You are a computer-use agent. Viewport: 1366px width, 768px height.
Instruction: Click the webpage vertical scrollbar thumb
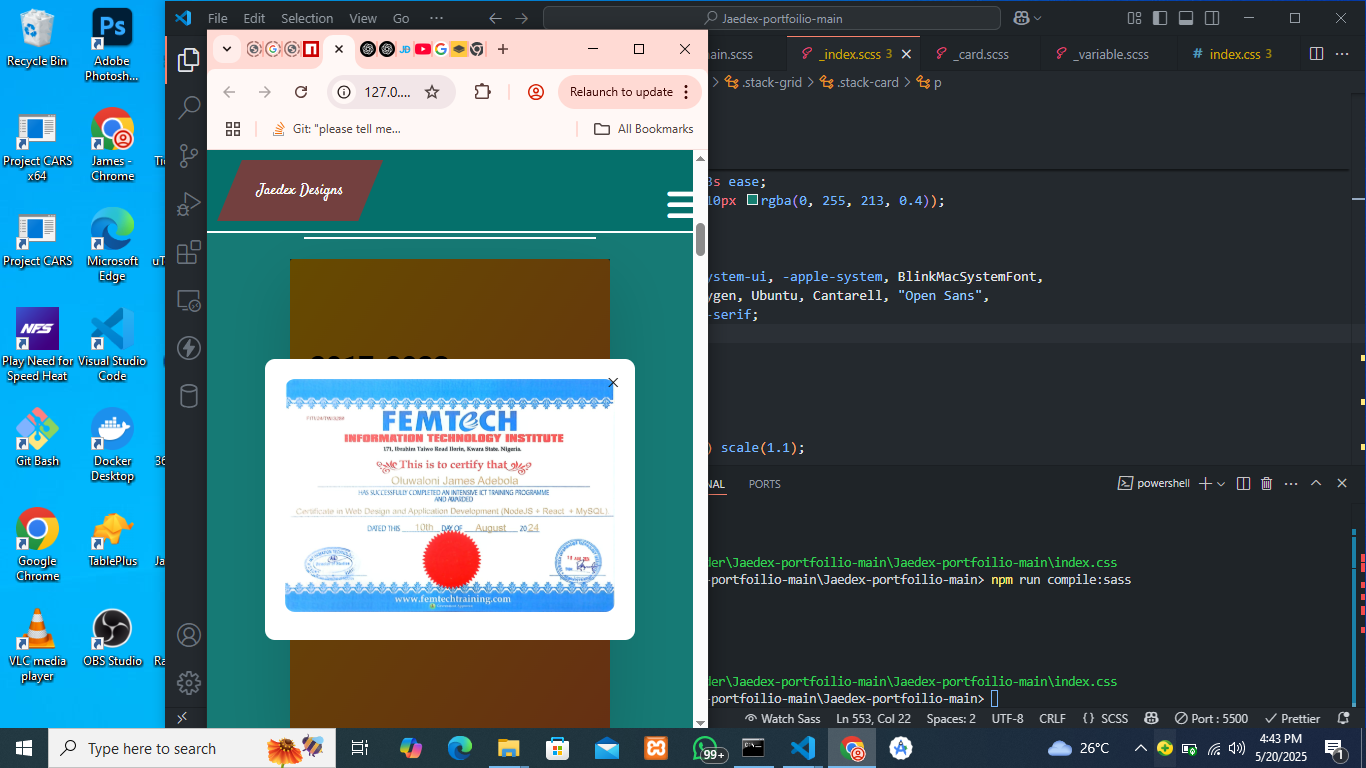click(x=700, y=239)
